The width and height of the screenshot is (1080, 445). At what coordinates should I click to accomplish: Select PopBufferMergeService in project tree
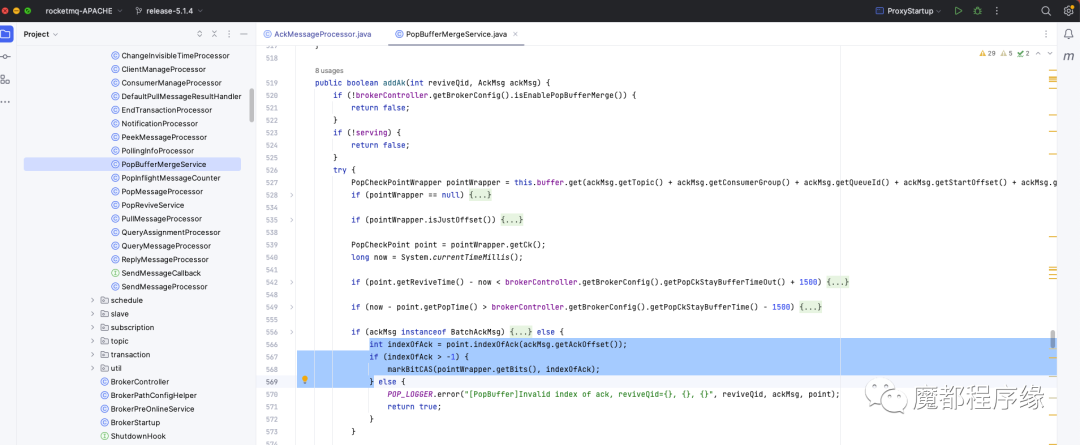pos(132,164)
